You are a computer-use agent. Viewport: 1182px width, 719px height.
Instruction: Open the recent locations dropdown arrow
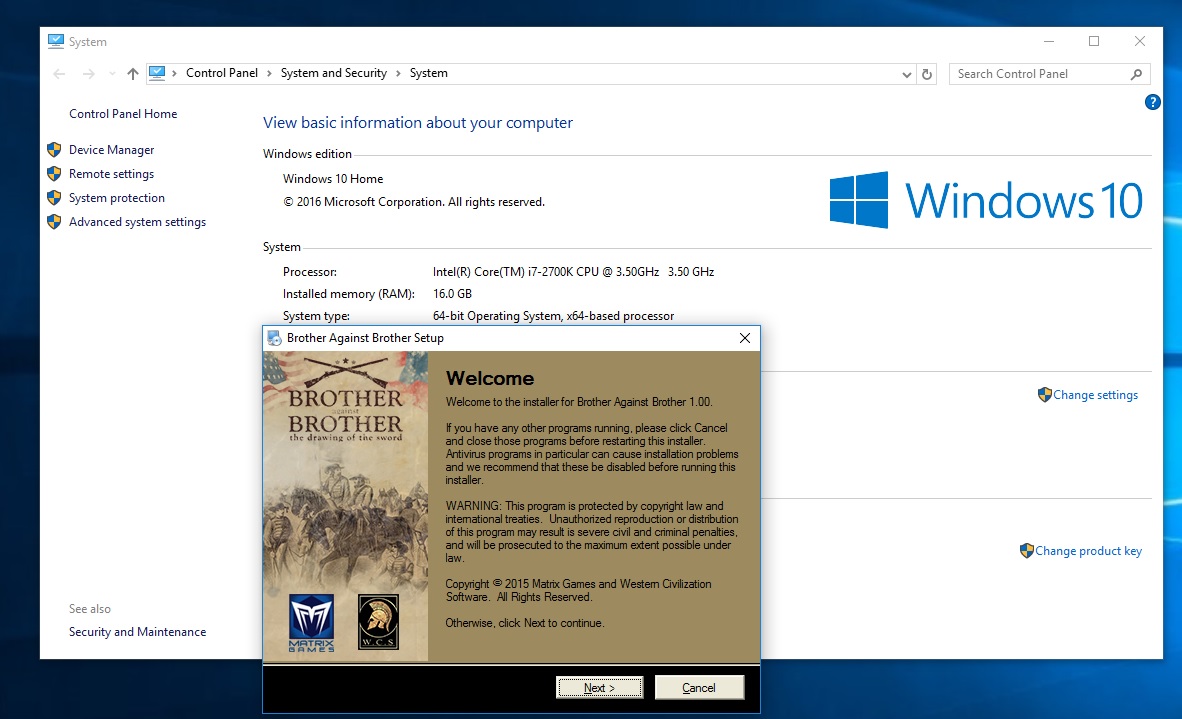(112, 74)
